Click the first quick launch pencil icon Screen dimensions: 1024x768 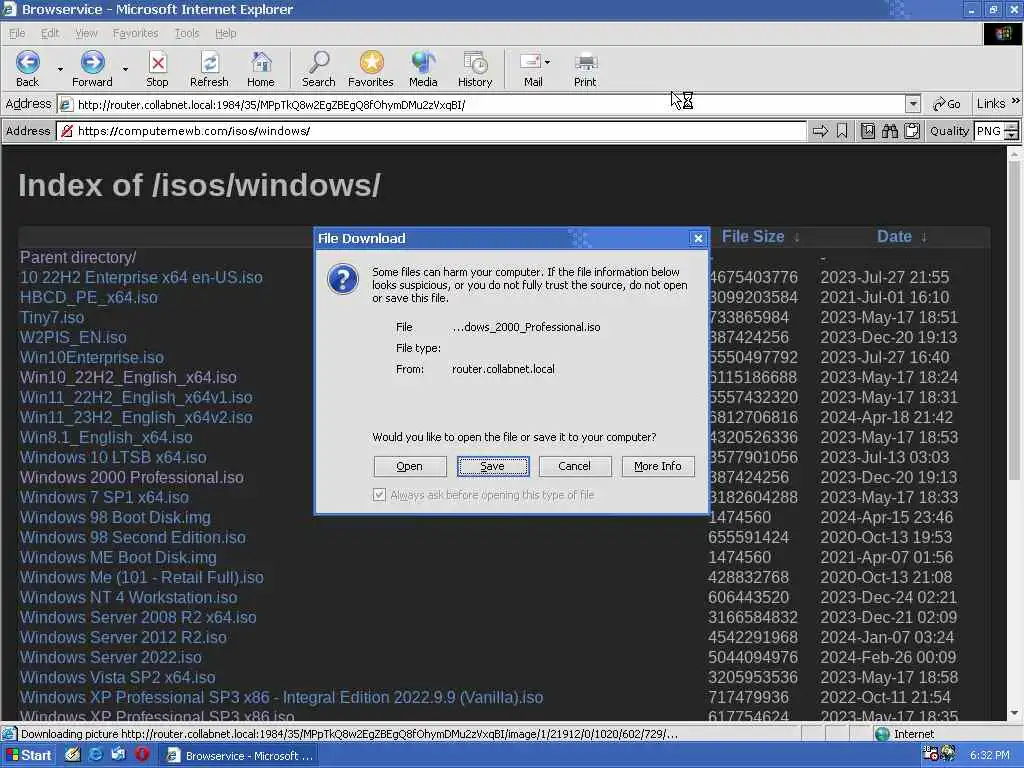pos(72,755)
